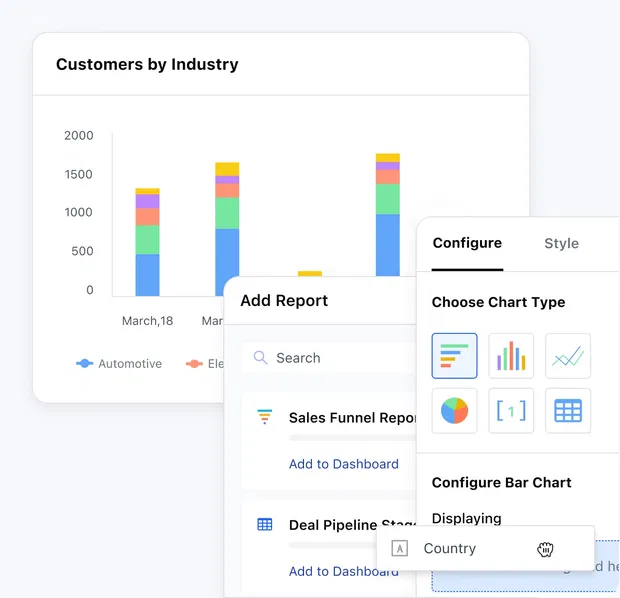Click the Search field in Add Report
The width and height of the screenshot is (620, 598).
(x=329, y=358)
